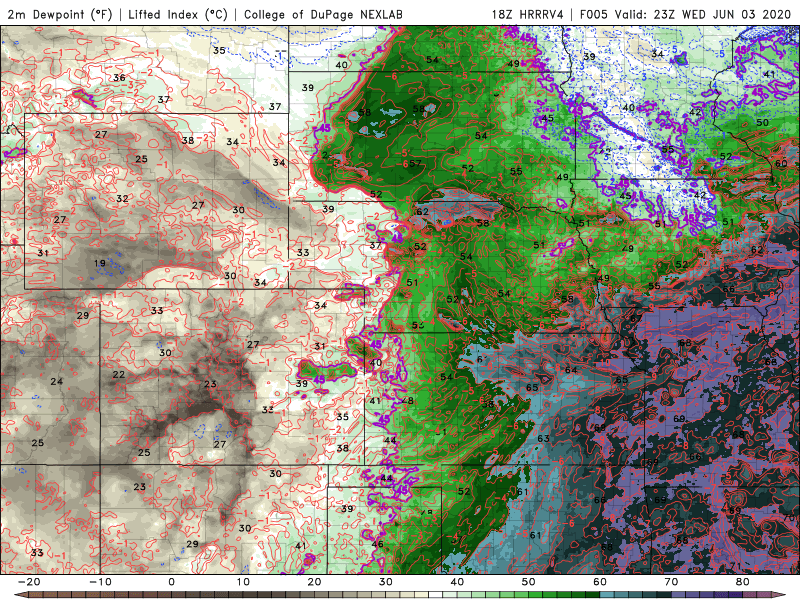Click the 50 dewpoint value on the map
Image resolution: width=800 pixels, height=600 pixels.
762,122
